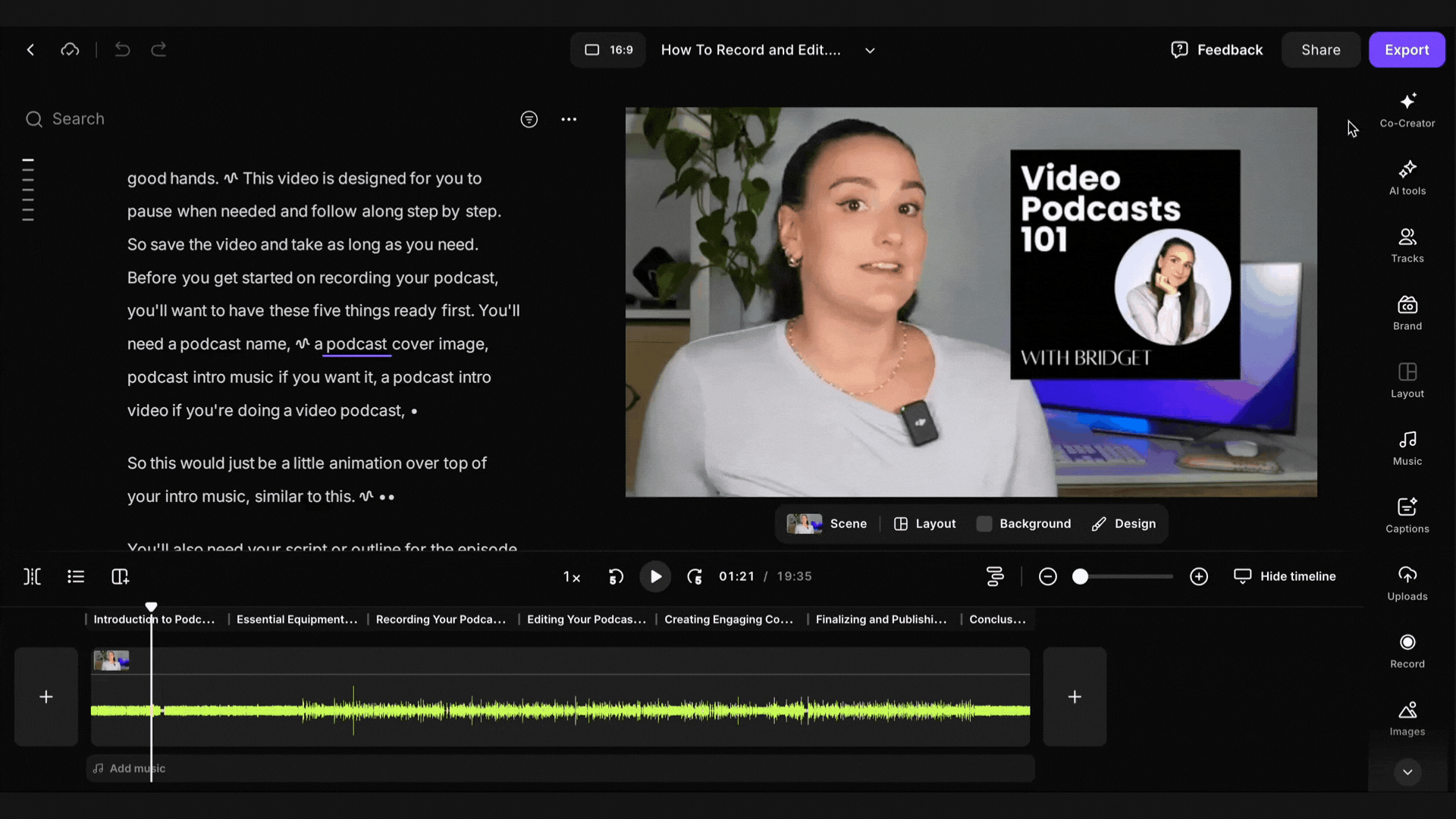Open the Captions panel
This screenshot has width=1456, height=819.
[1407, 515]
